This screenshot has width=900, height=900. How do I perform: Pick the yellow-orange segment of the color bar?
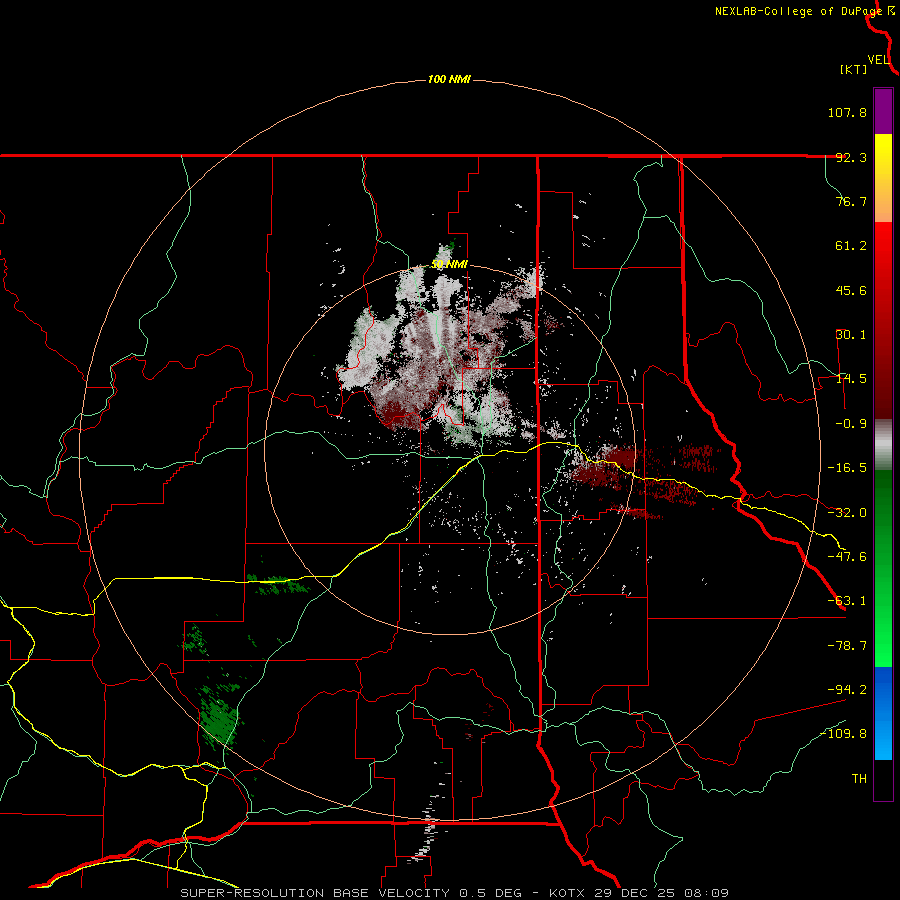(x=883, y=178)
